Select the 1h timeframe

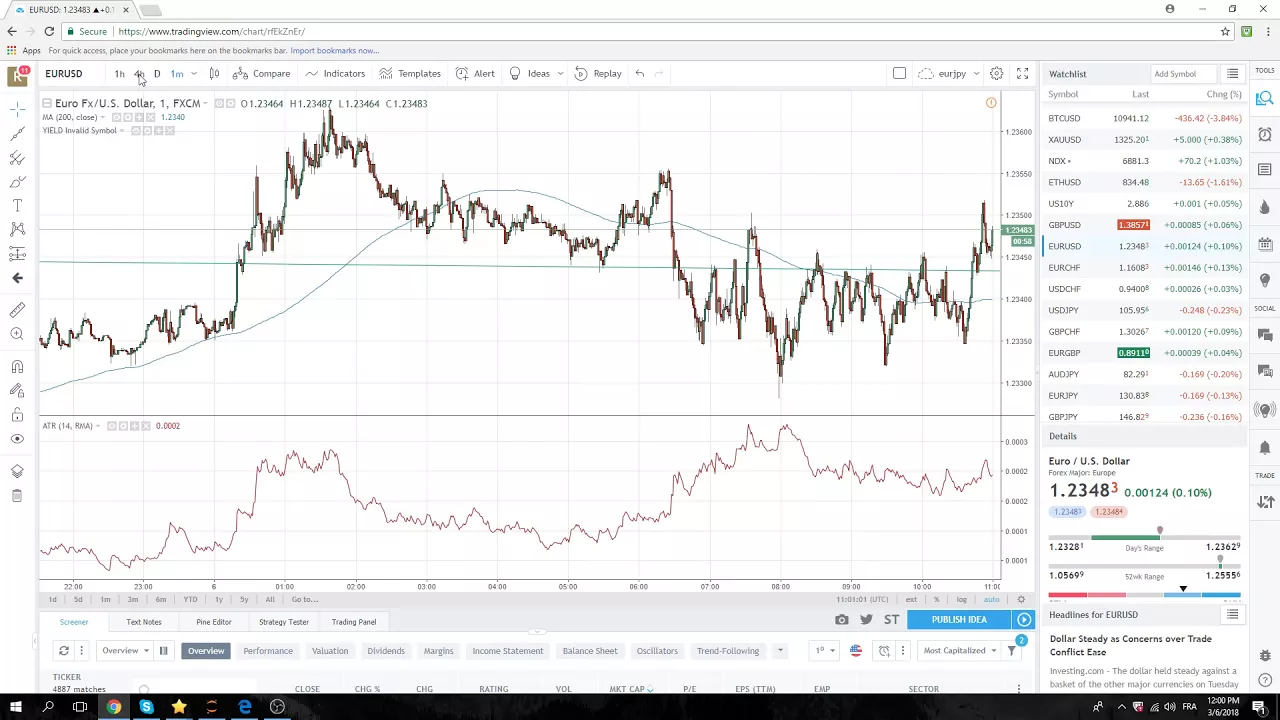point(119,73)
